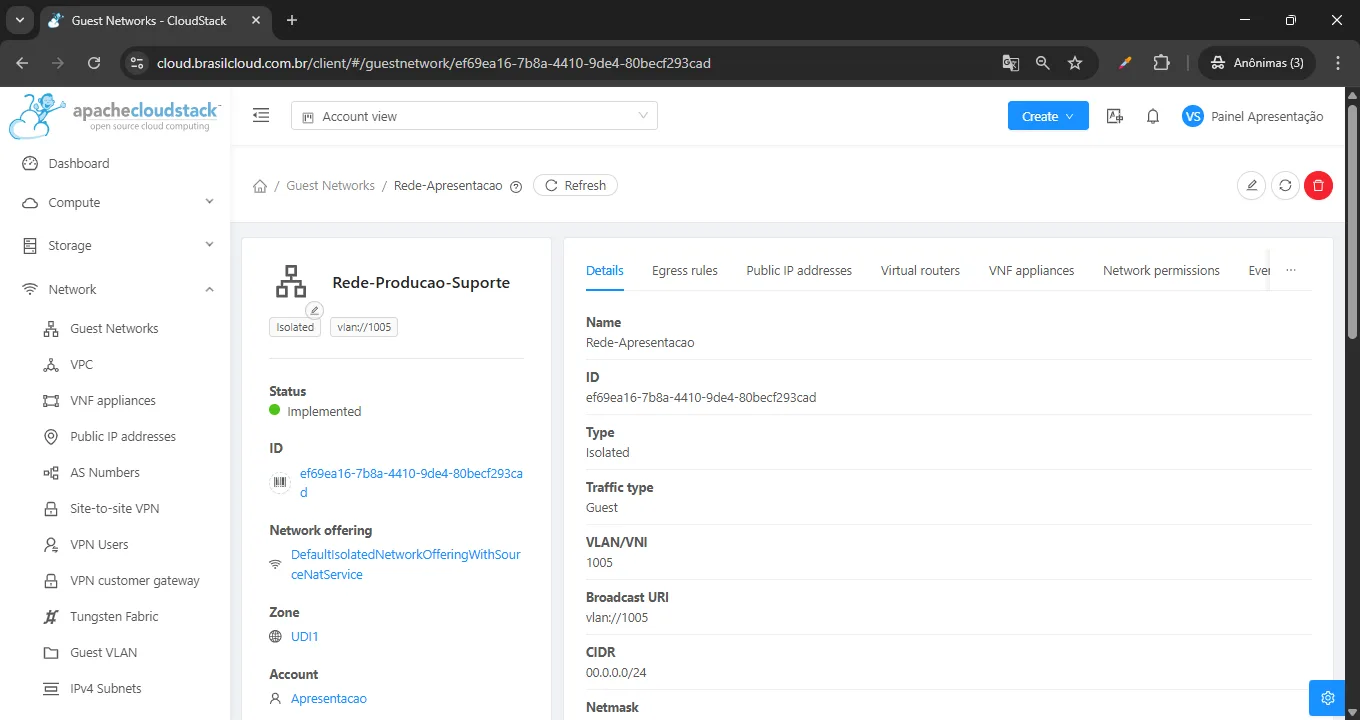Viewport: 1360px width, 720px height.
Task: Switch to the Details tab
Action: pyautogui.click(x=605, y=270)
